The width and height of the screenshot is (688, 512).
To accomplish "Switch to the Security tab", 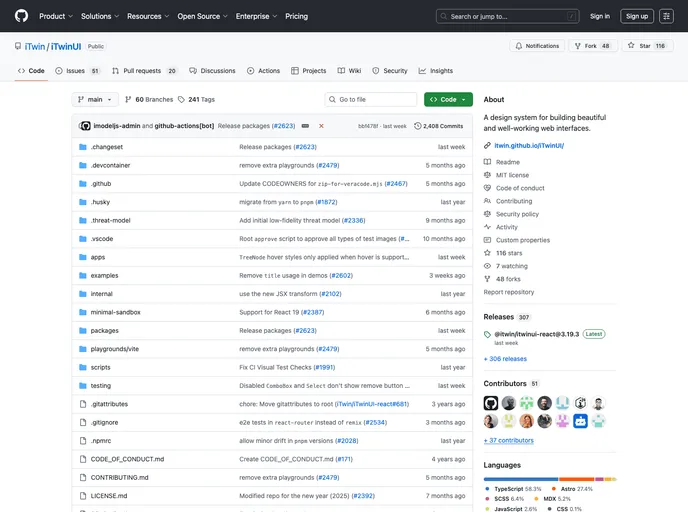I will click(390, 71).
